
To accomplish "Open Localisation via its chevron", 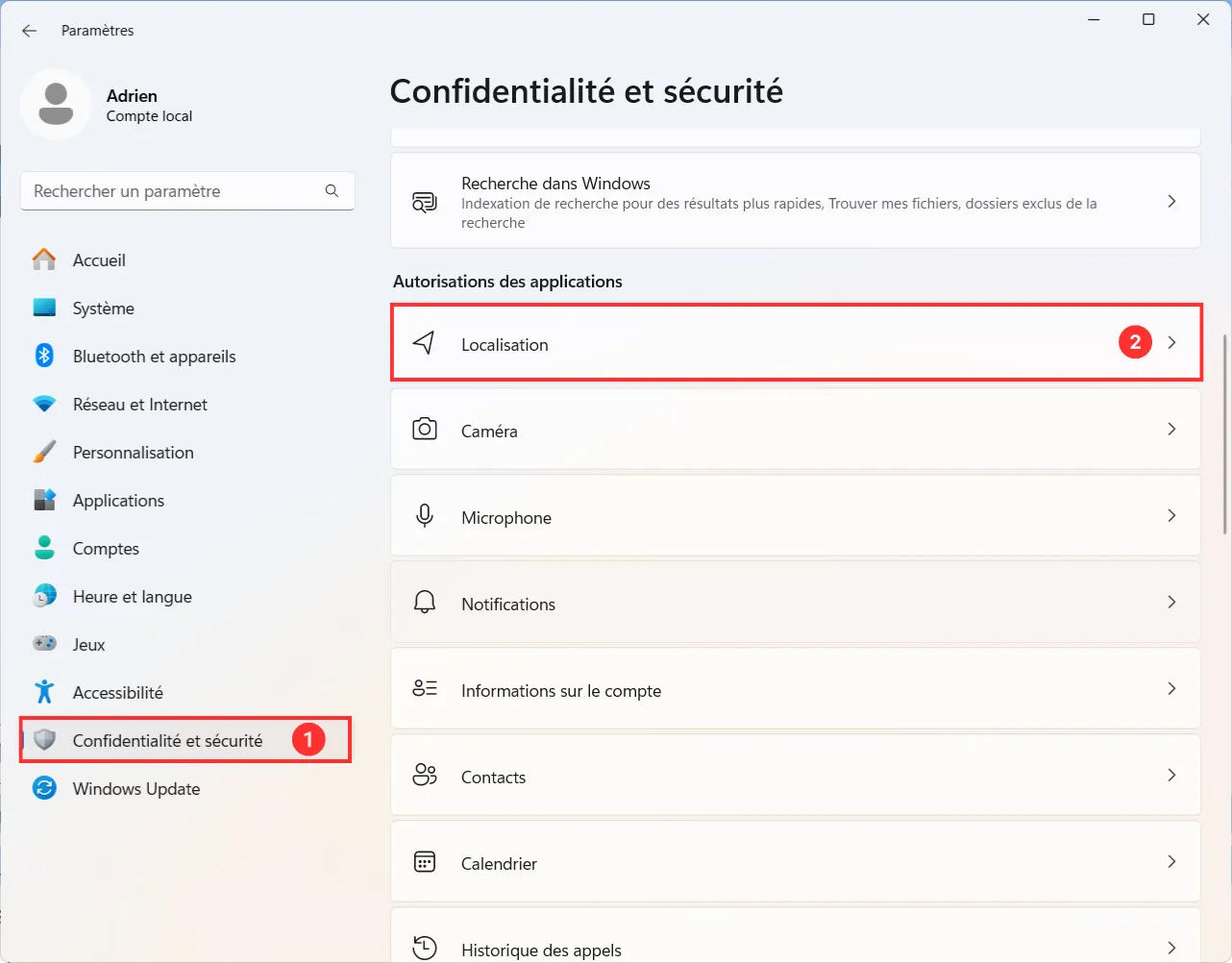I will click(1171, 342).
